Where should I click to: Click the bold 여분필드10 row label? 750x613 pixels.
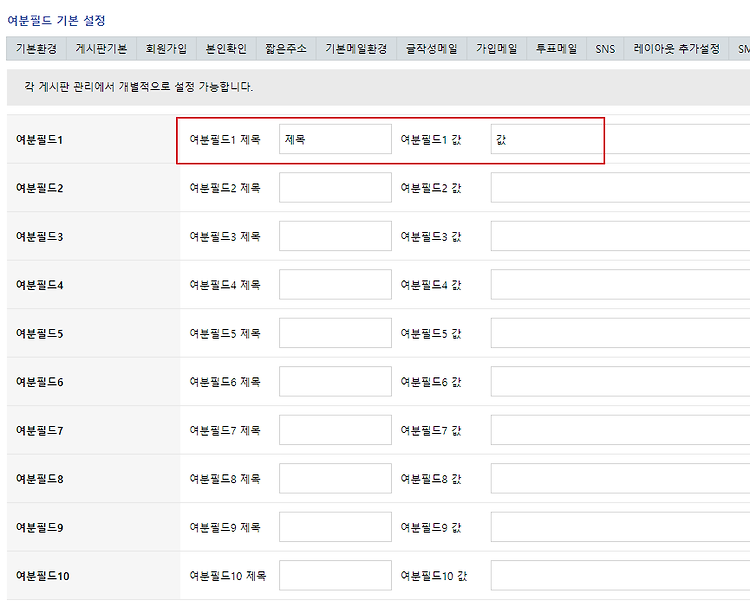(x=43, y=576)
